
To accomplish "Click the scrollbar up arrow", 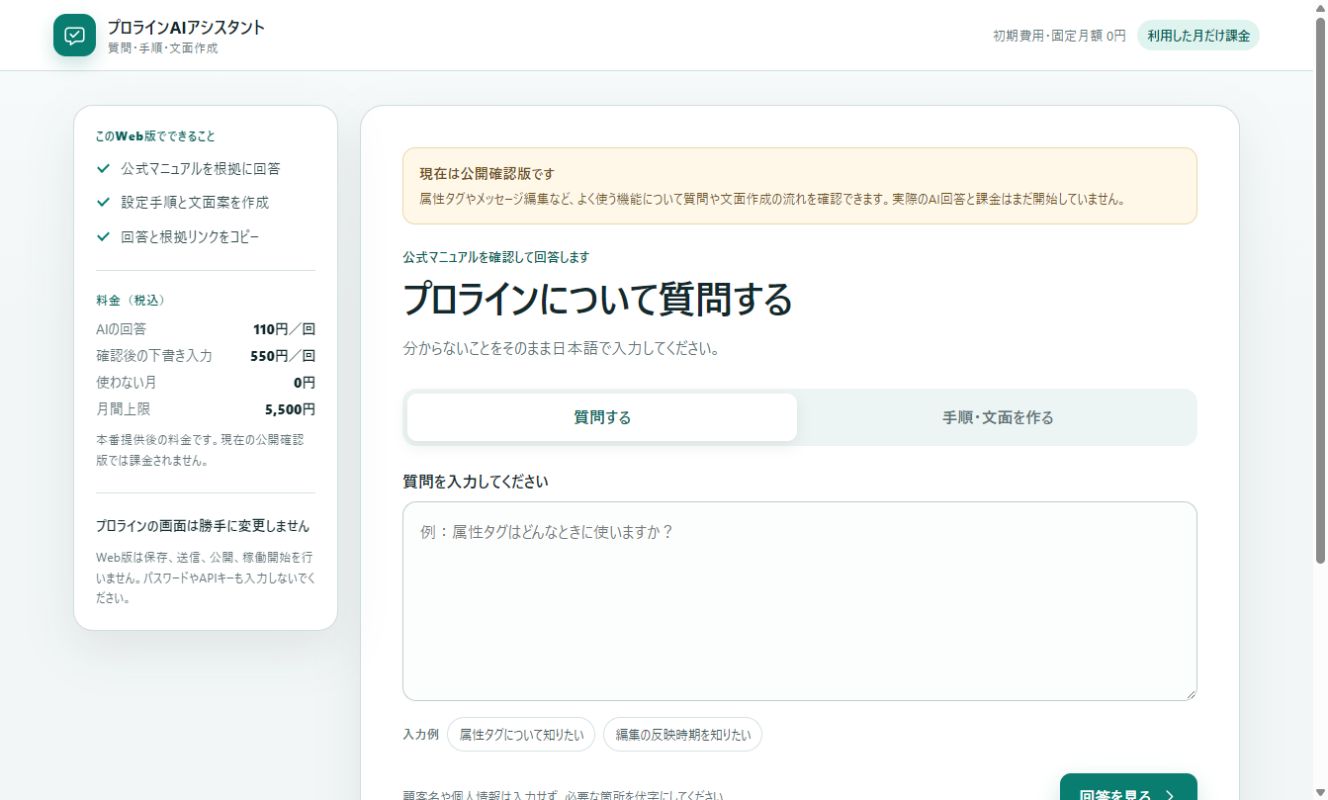I will pos(1320,8).
